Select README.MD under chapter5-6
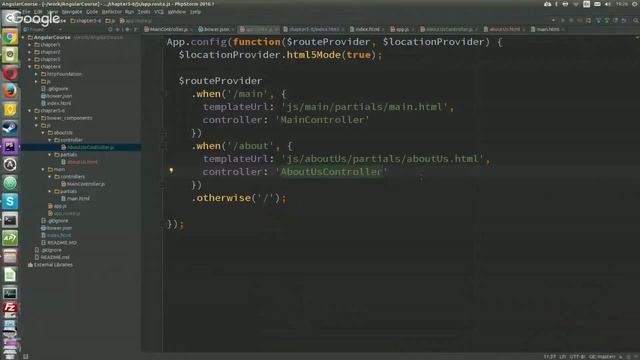 click(61, 243)
